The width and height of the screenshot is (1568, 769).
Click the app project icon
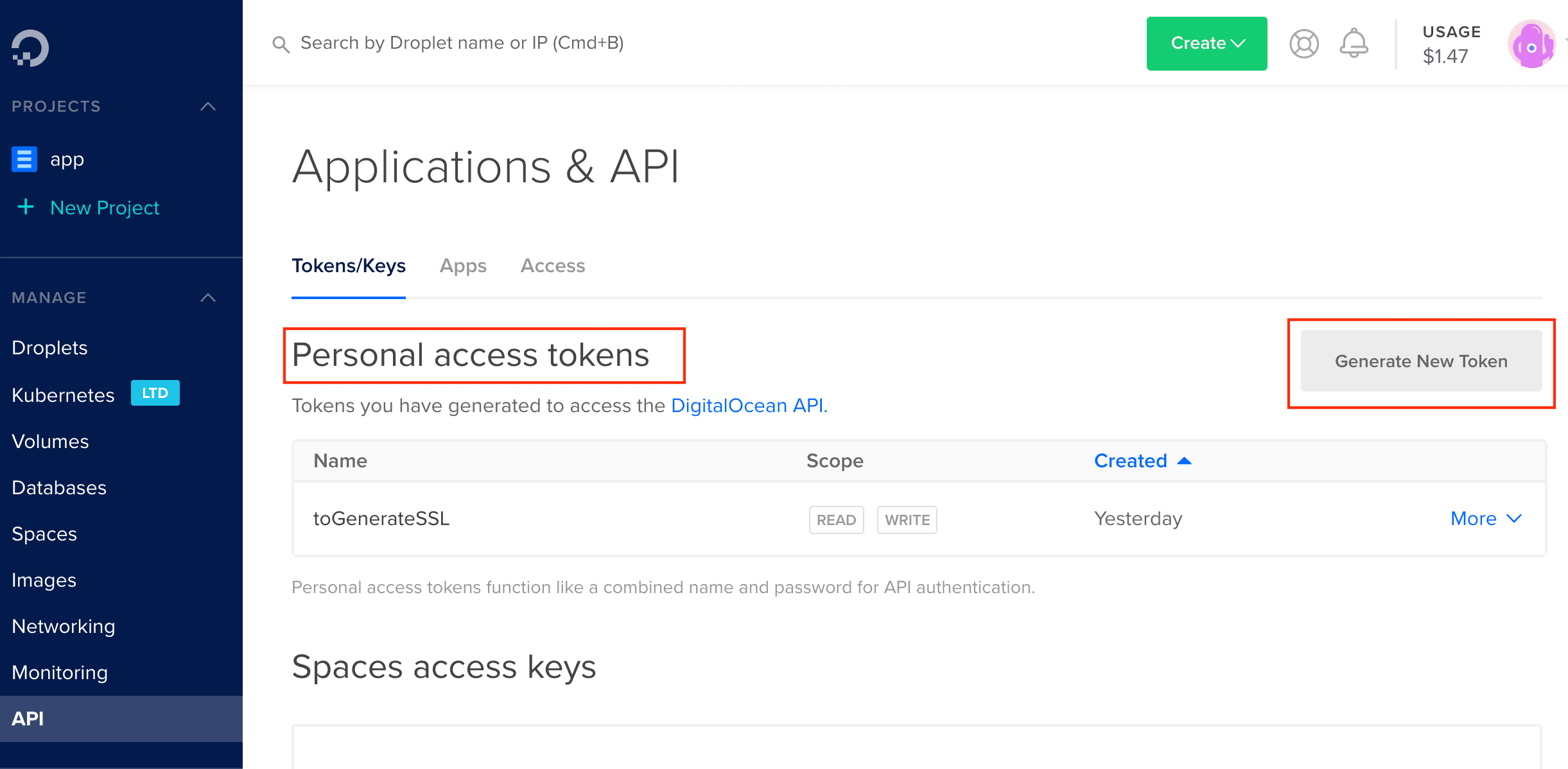tap(24, 159)
